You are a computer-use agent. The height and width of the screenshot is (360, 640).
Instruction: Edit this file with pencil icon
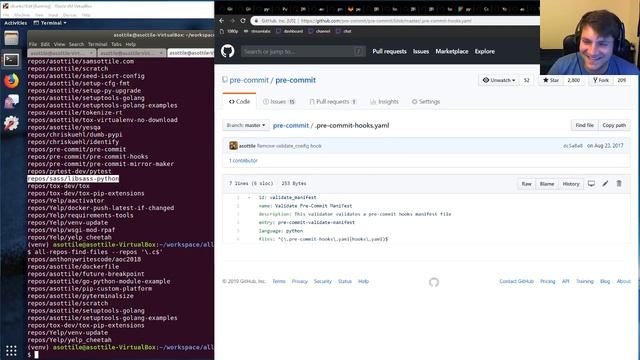pos(605,184)
